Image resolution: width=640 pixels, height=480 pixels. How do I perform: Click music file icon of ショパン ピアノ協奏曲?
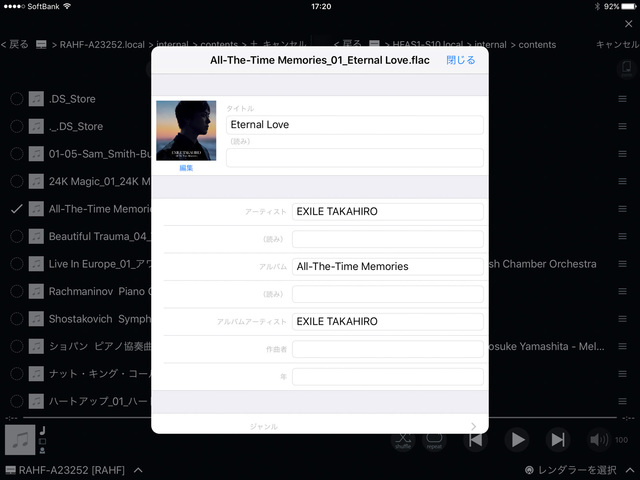click(36, 347)
